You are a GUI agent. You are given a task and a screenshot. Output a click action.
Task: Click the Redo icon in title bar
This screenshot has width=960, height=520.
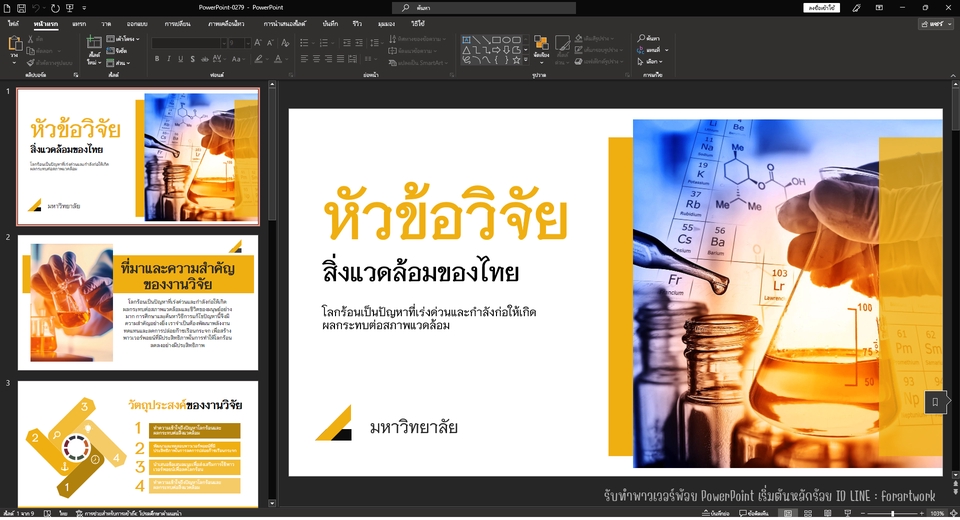pyautogui.click(x=54, y=8)
